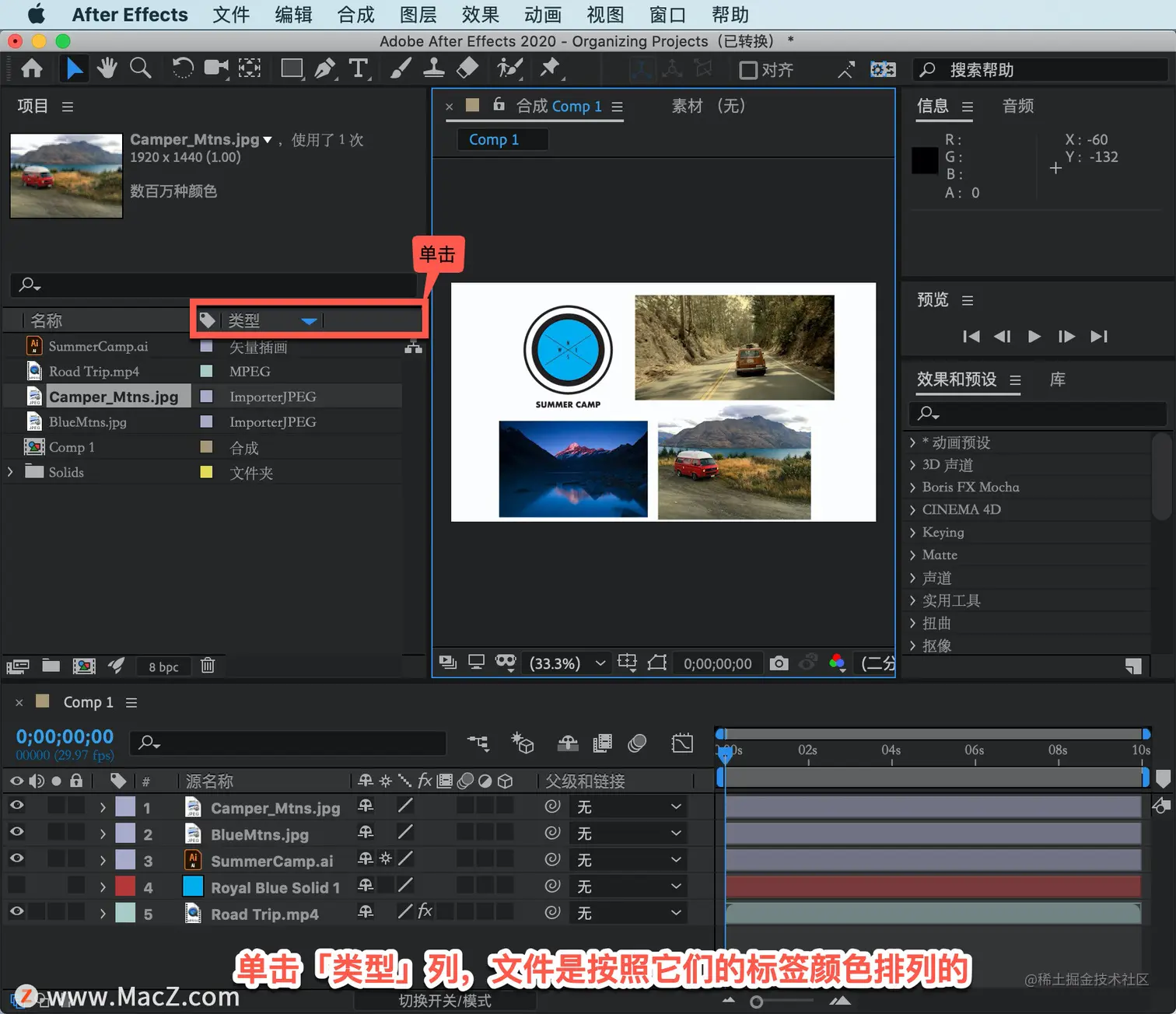Hide the Road Trip.mp4 layer eye
This screenshot has height=1014, width=1176.
click(x=16, y=911)
